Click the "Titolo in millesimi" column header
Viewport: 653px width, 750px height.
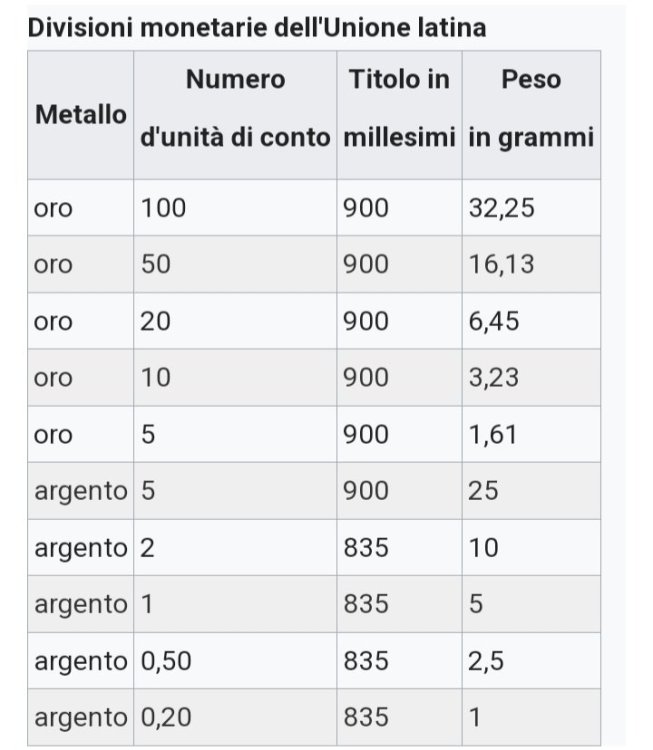[399, 108]
